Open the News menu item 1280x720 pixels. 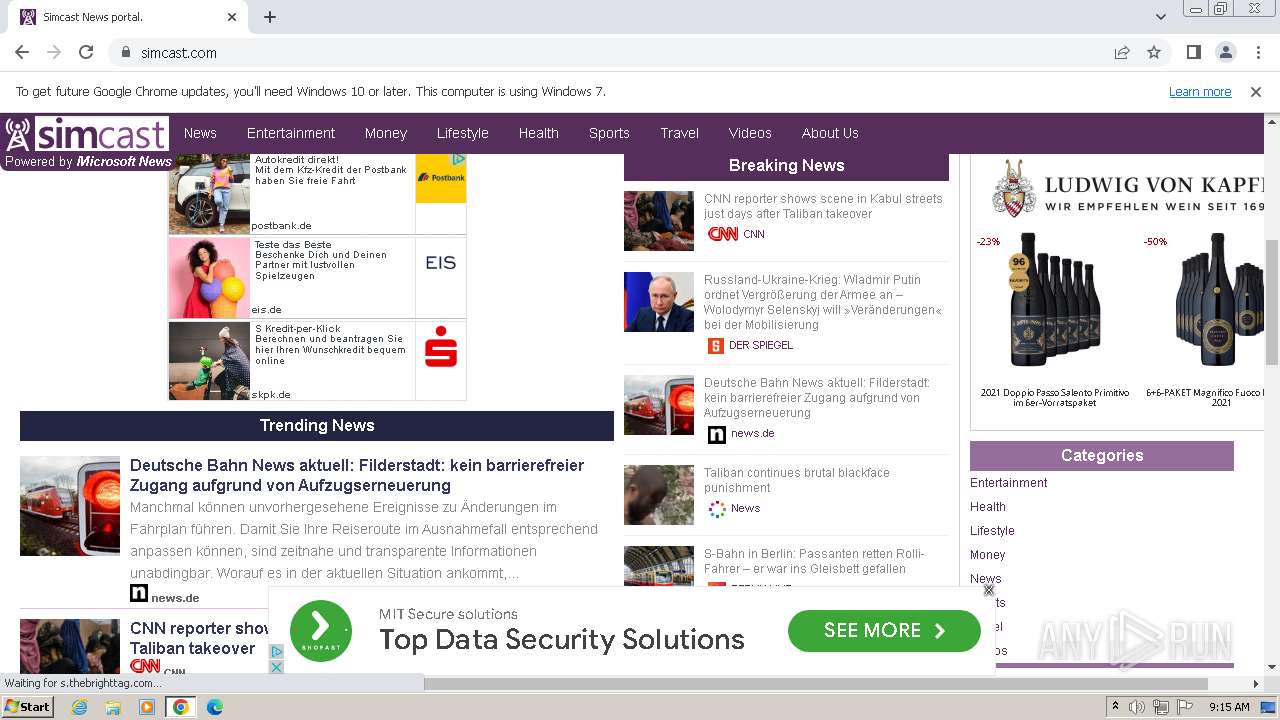200,133
